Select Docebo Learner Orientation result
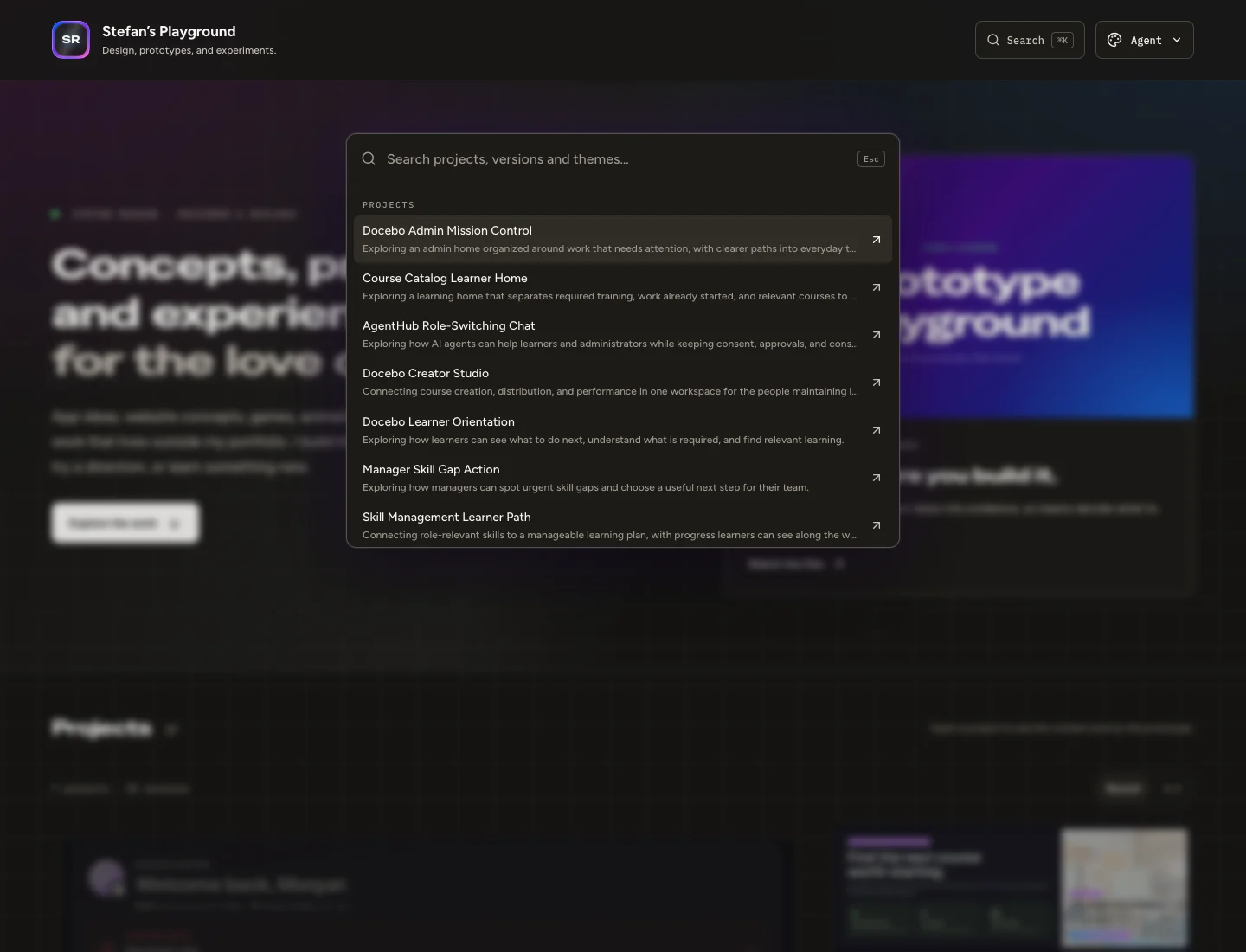 point(622,430)
